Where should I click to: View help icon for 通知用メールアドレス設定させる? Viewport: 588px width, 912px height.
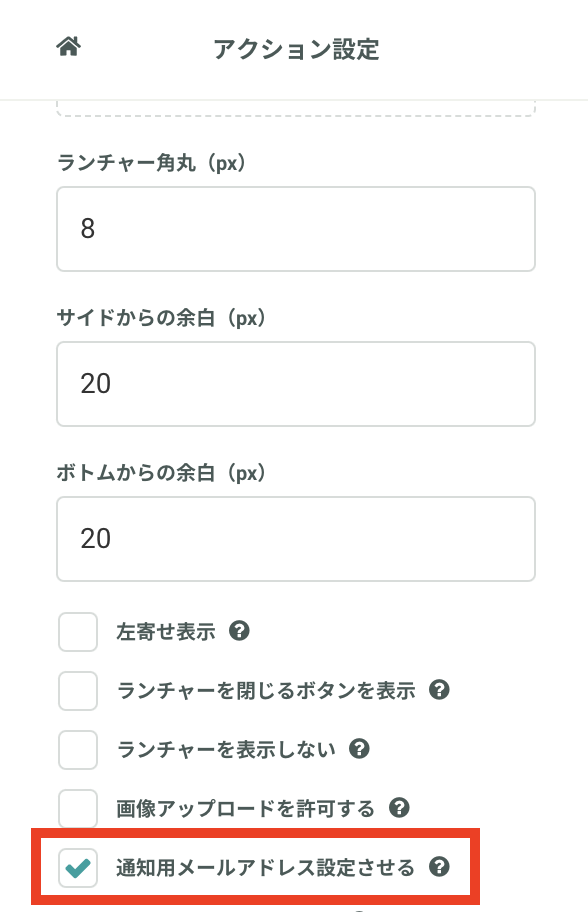pyautogui.click(x=439, y=867)
